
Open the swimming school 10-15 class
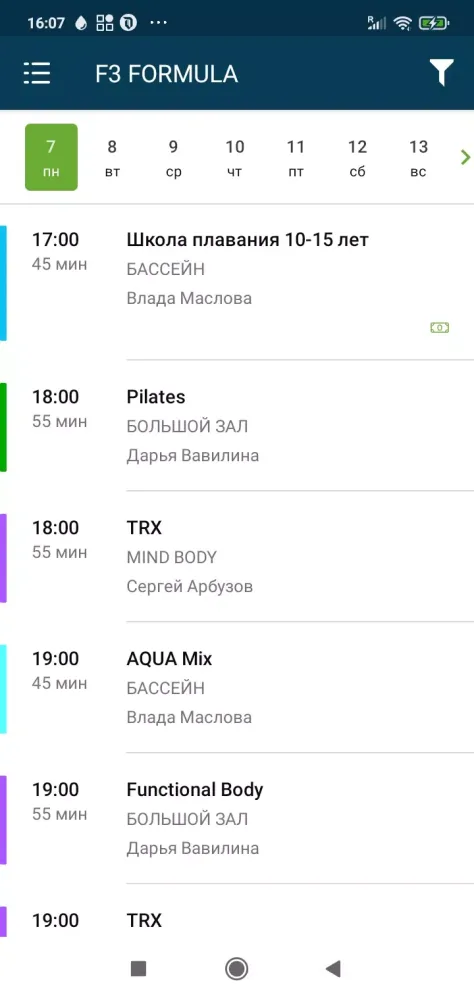point(237,282)
